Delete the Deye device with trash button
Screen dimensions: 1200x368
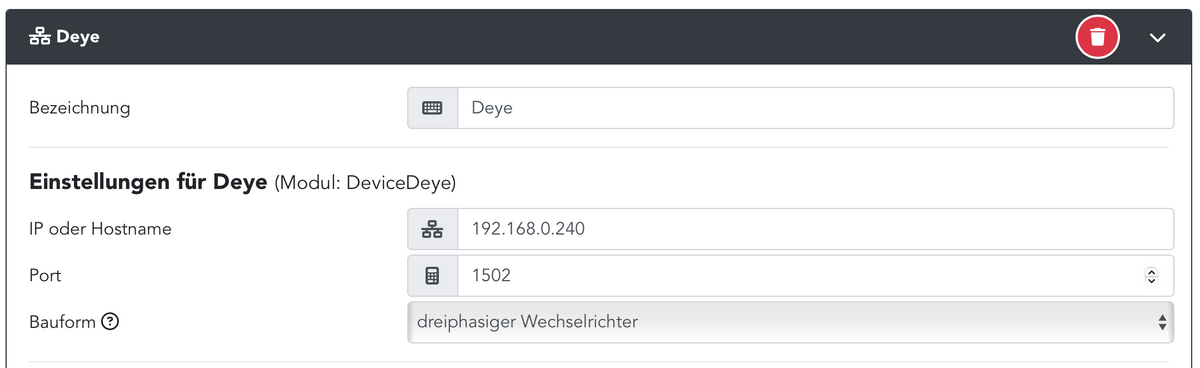[1098, 38]
